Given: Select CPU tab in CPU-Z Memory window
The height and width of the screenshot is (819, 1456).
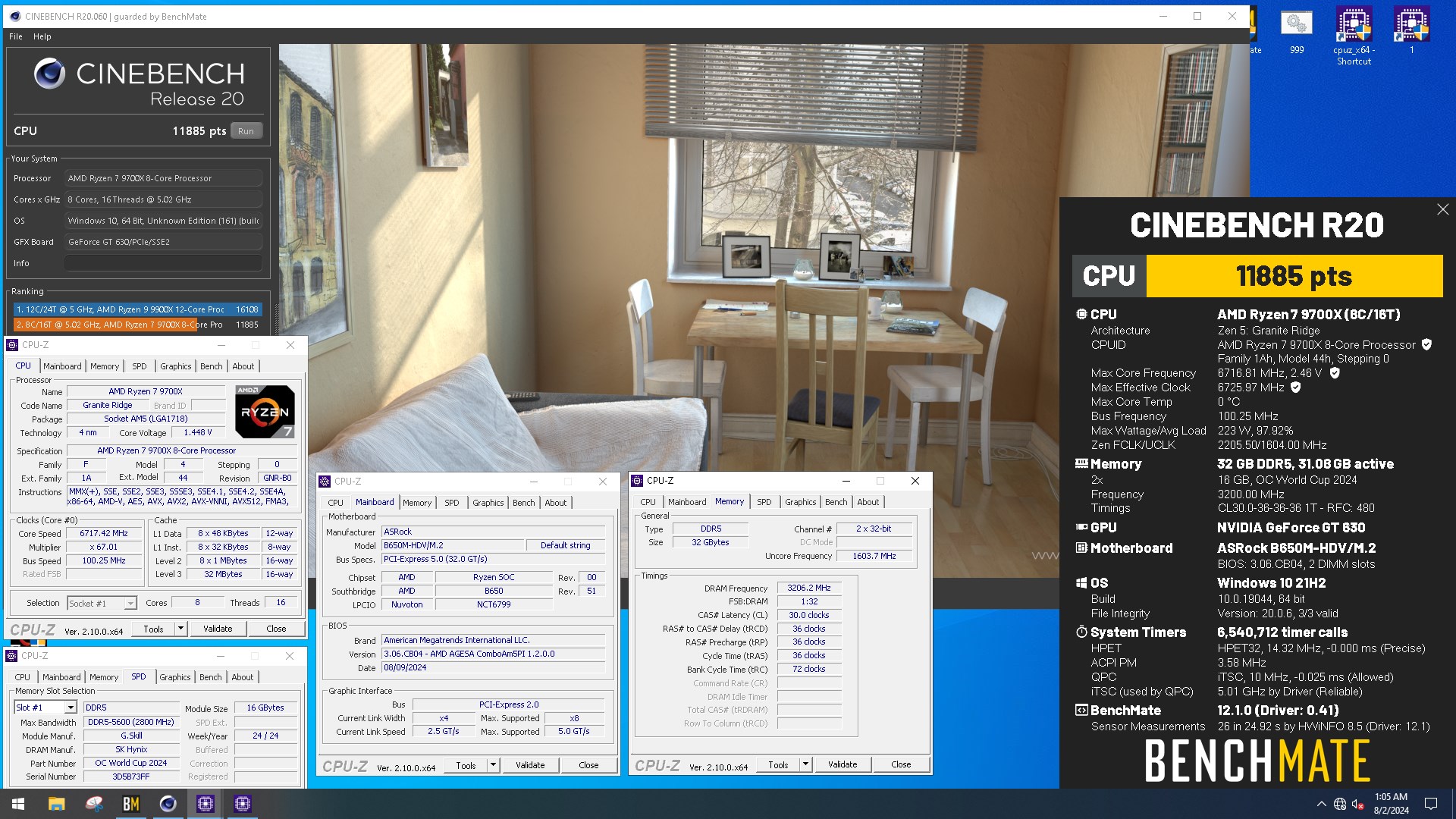Looking at the screenshot, I should pyautogui.click(x=648, y=502).
